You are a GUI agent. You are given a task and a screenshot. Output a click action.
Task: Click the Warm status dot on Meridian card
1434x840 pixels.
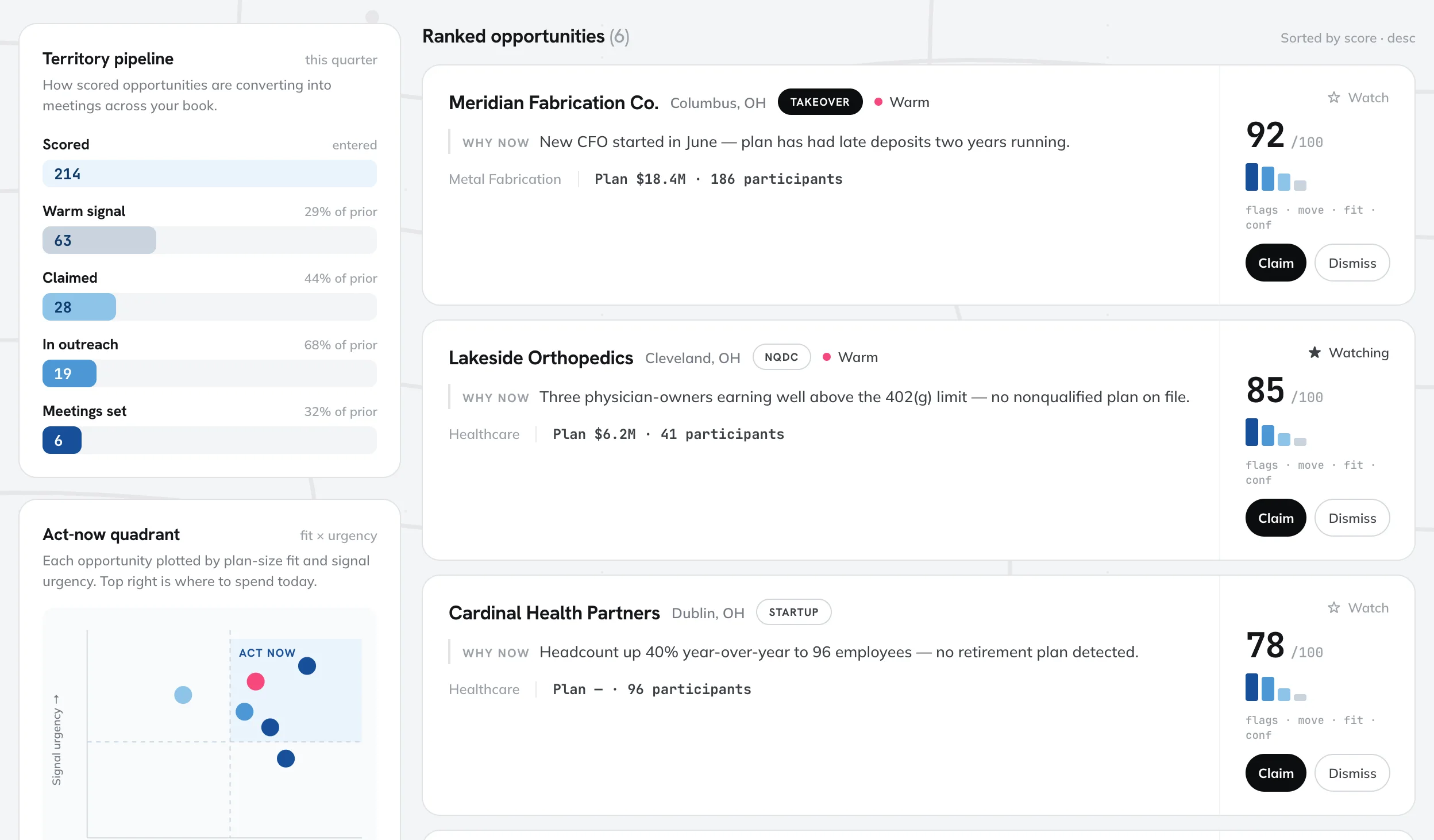pyautogui.click(x=878, y=102)
